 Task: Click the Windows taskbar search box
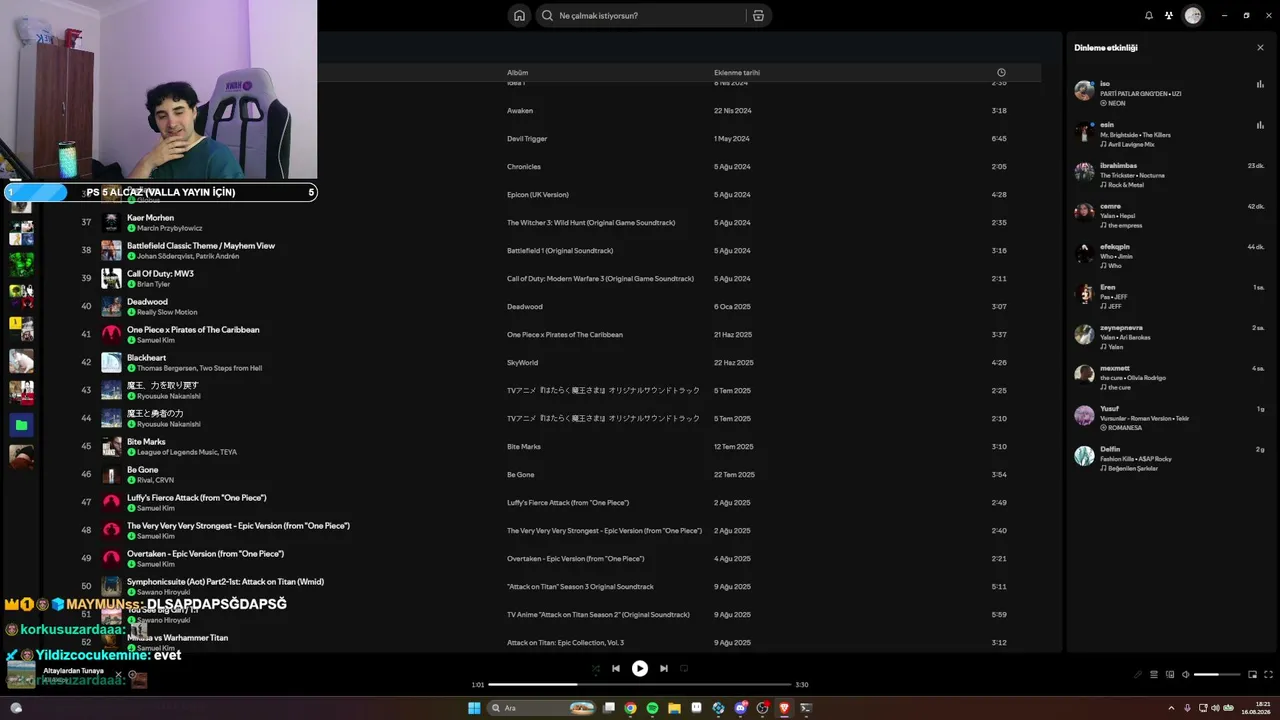coord(541,708)
